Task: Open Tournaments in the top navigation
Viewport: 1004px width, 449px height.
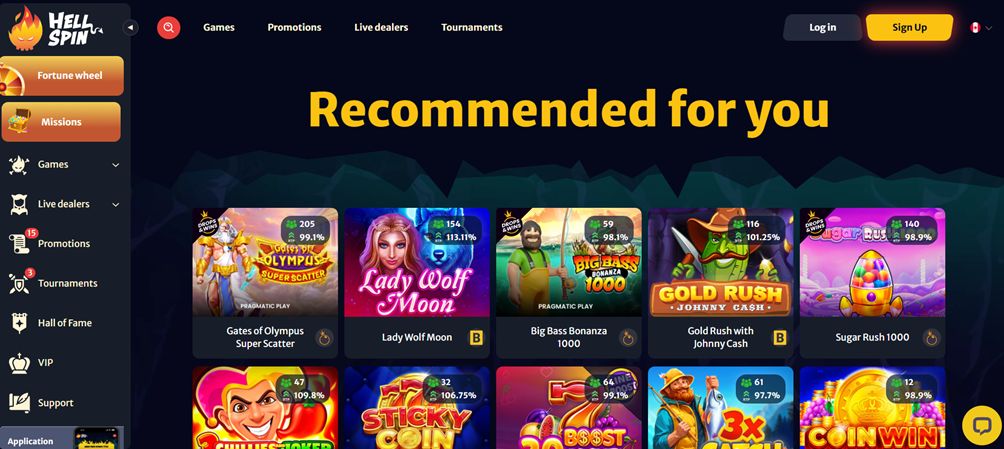Action: pos(471,28)
